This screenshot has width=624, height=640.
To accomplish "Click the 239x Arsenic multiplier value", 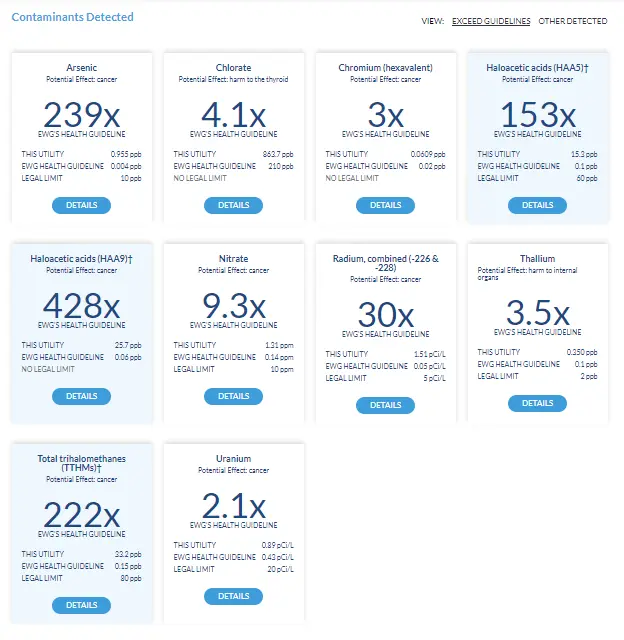I will [81, 114].
